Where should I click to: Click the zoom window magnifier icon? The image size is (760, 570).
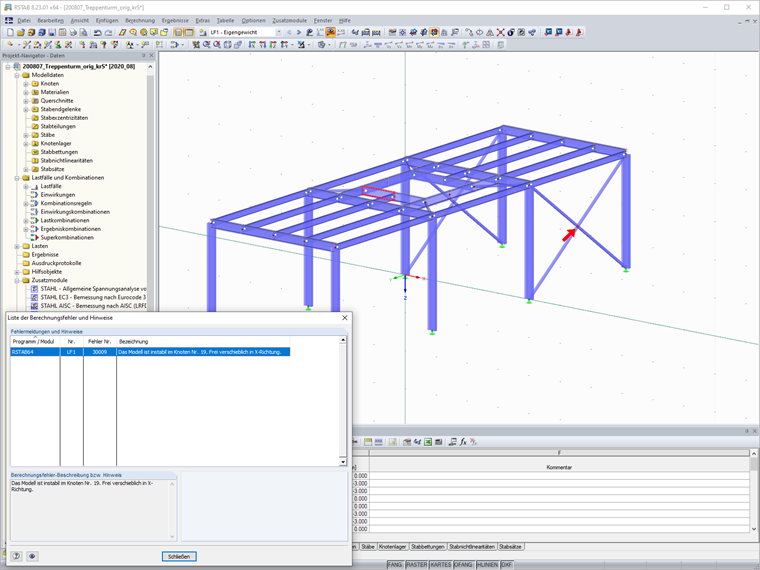206,45
